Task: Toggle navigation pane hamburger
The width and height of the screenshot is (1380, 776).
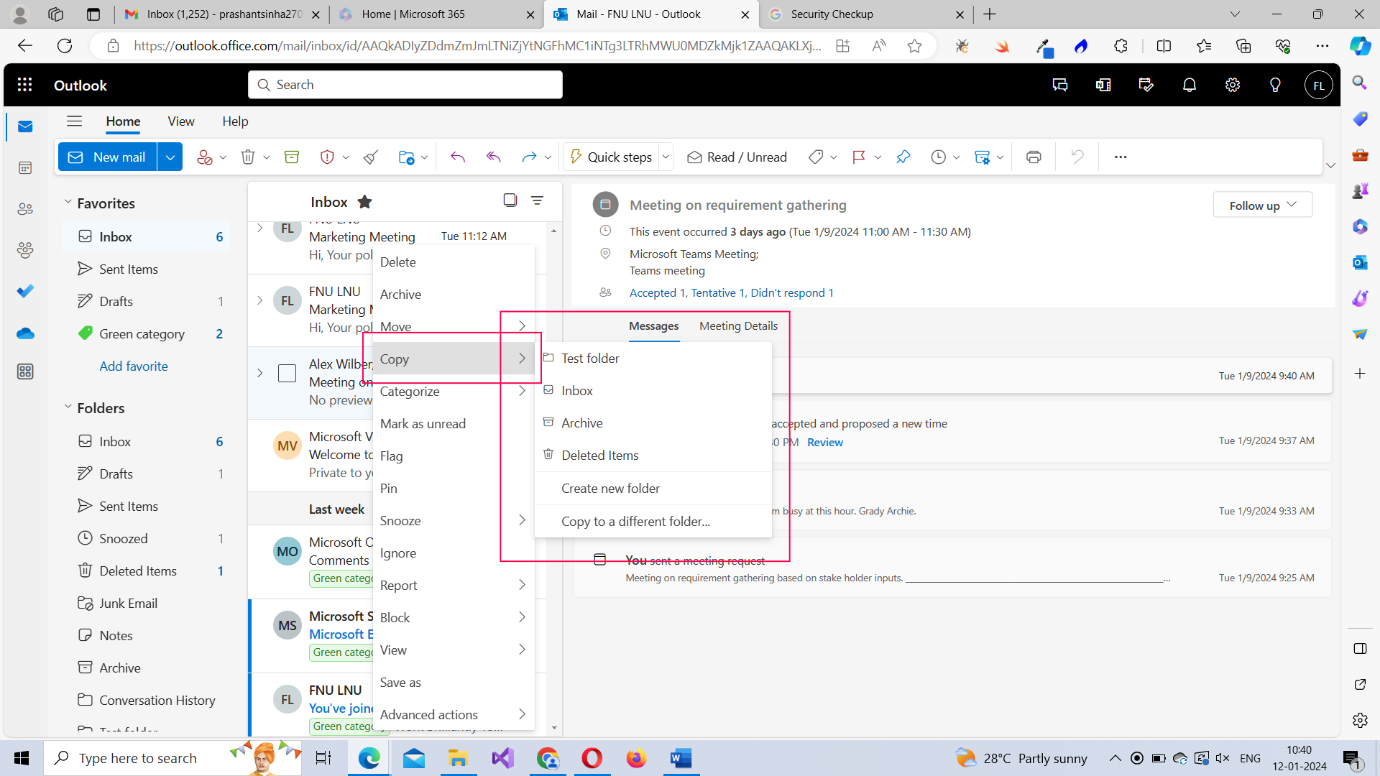Action: click(x=74, y=121)
